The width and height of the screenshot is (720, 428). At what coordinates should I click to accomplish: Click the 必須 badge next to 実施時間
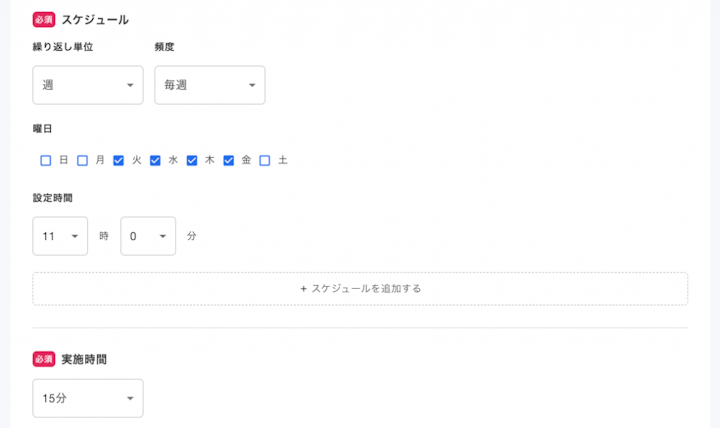click(x=44, y=358)
